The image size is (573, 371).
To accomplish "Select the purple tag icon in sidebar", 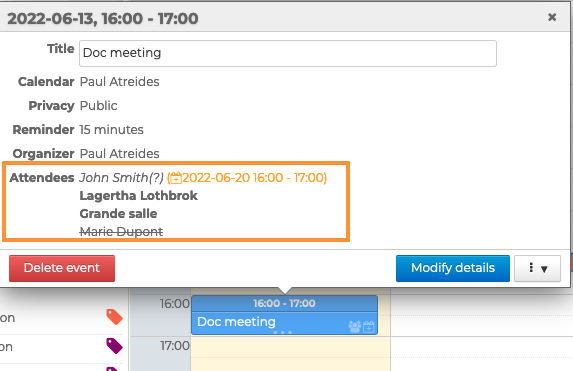I will click(114, 346).
